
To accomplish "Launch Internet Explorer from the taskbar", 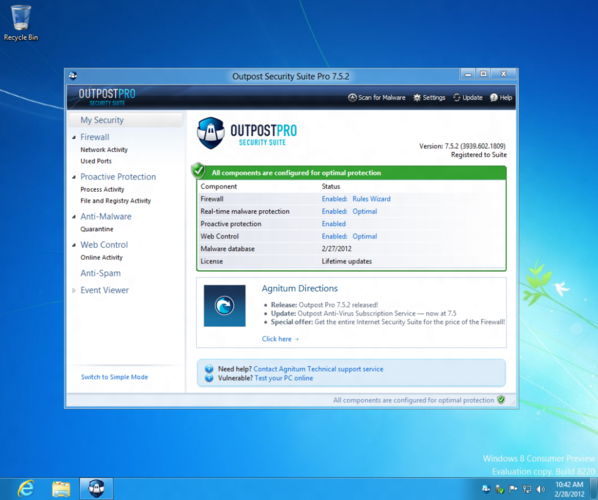I will pos(26,488).
